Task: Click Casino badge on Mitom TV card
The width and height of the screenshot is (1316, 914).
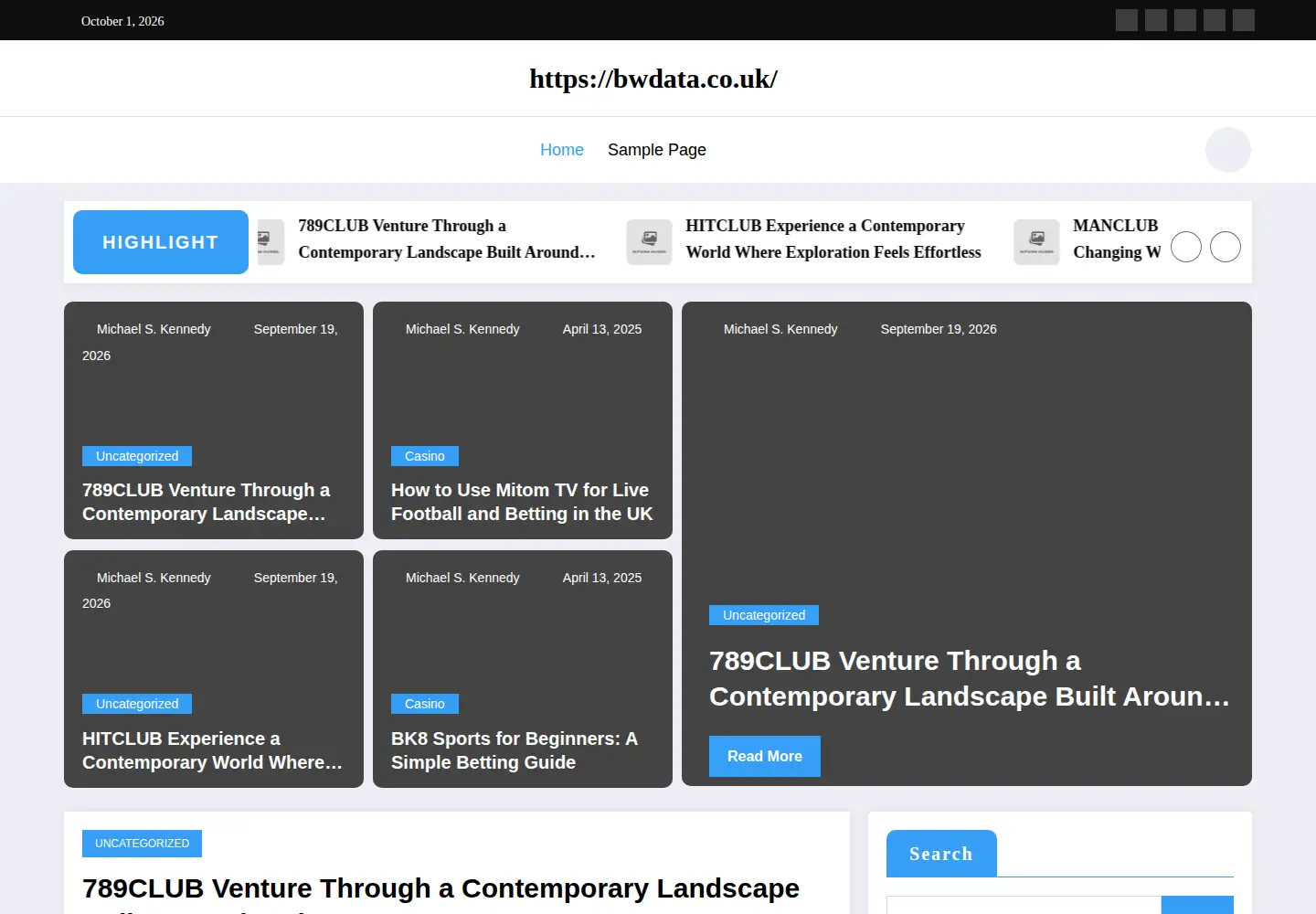Action: [425, 456]
